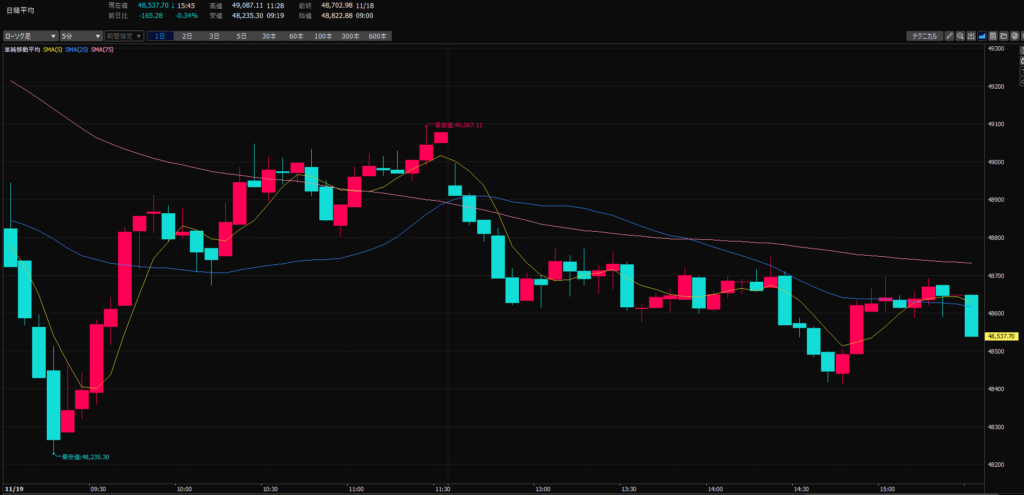Open the ローソク足 chart type dropdown
This screenshot has width=1024, height=495.
[27, 36]
